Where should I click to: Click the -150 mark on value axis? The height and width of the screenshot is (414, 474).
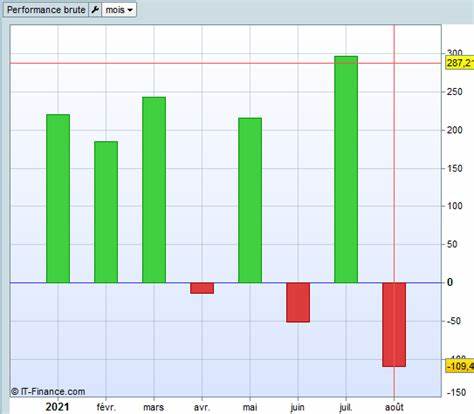point(456,392)
